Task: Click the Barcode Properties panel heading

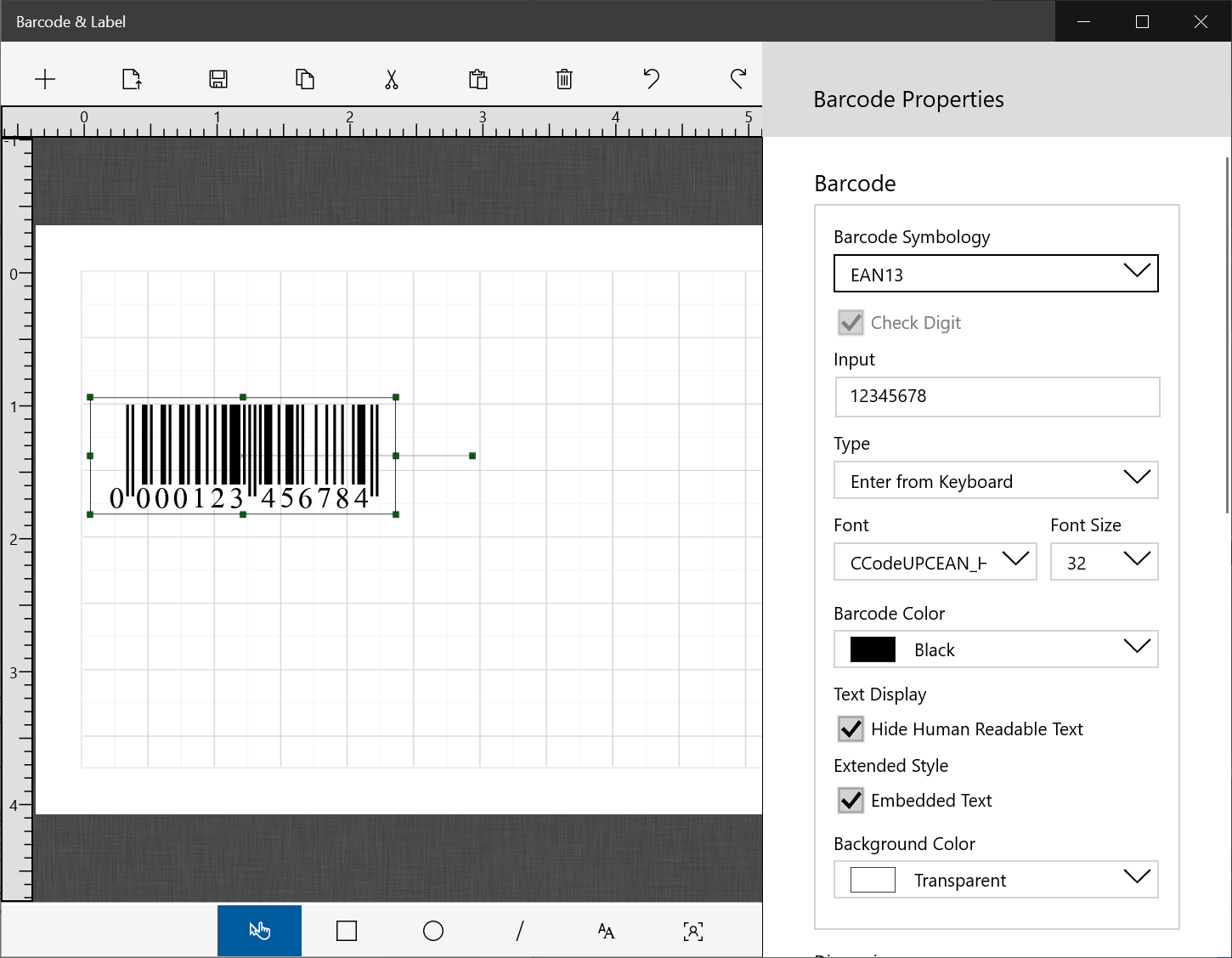Action: coord(908,99)
